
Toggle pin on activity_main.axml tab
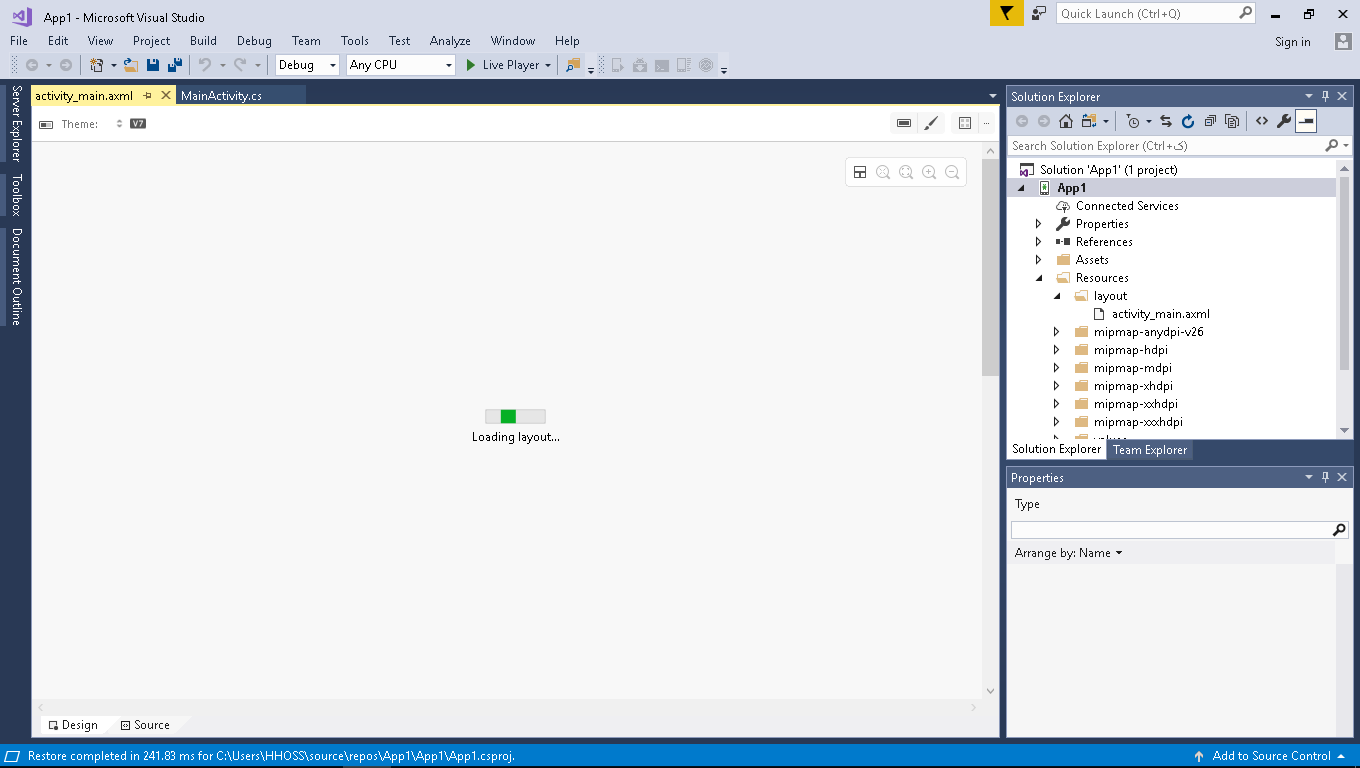[147, 96]
